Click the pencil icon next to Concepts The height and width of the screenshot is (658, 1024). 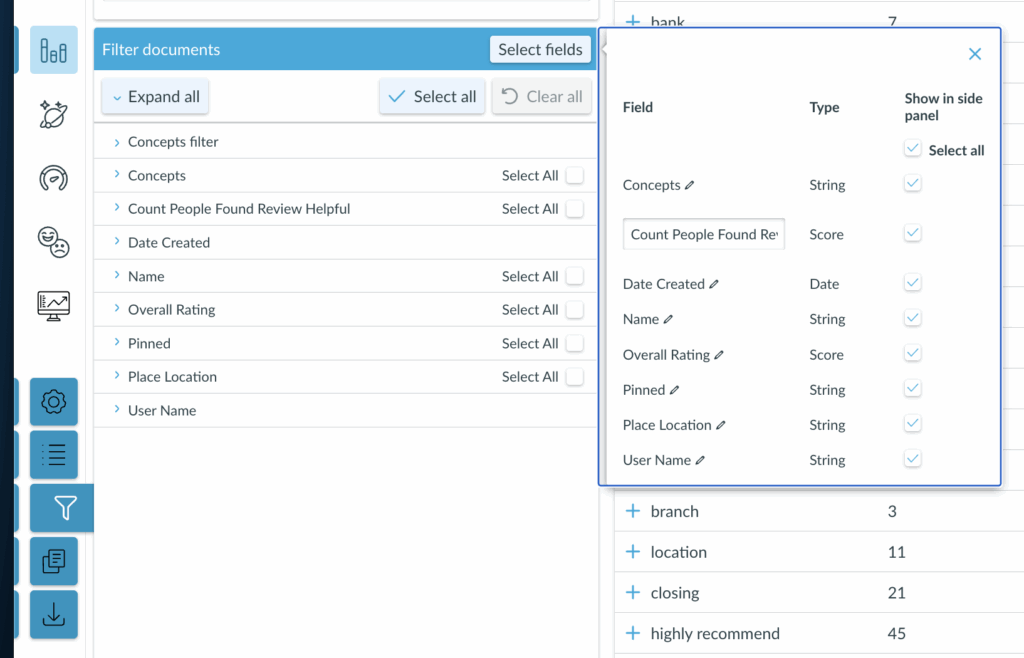690,185
